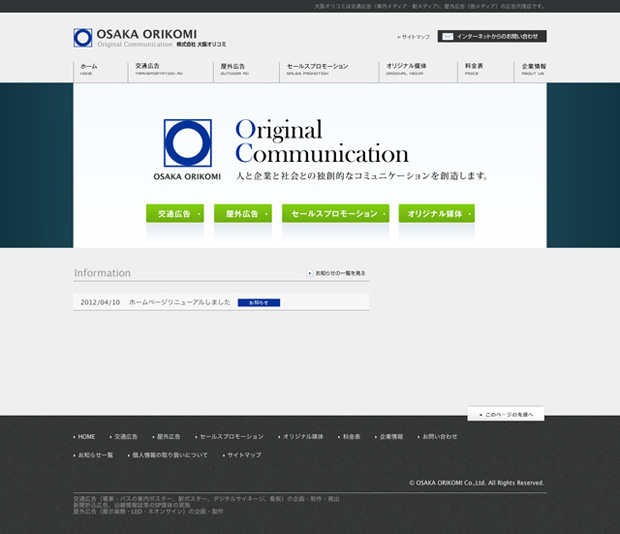The width and height of the screenshot is (620, 534).
Task: Click このページの先頭へ back-to-top button
Action: coord(506,414)
